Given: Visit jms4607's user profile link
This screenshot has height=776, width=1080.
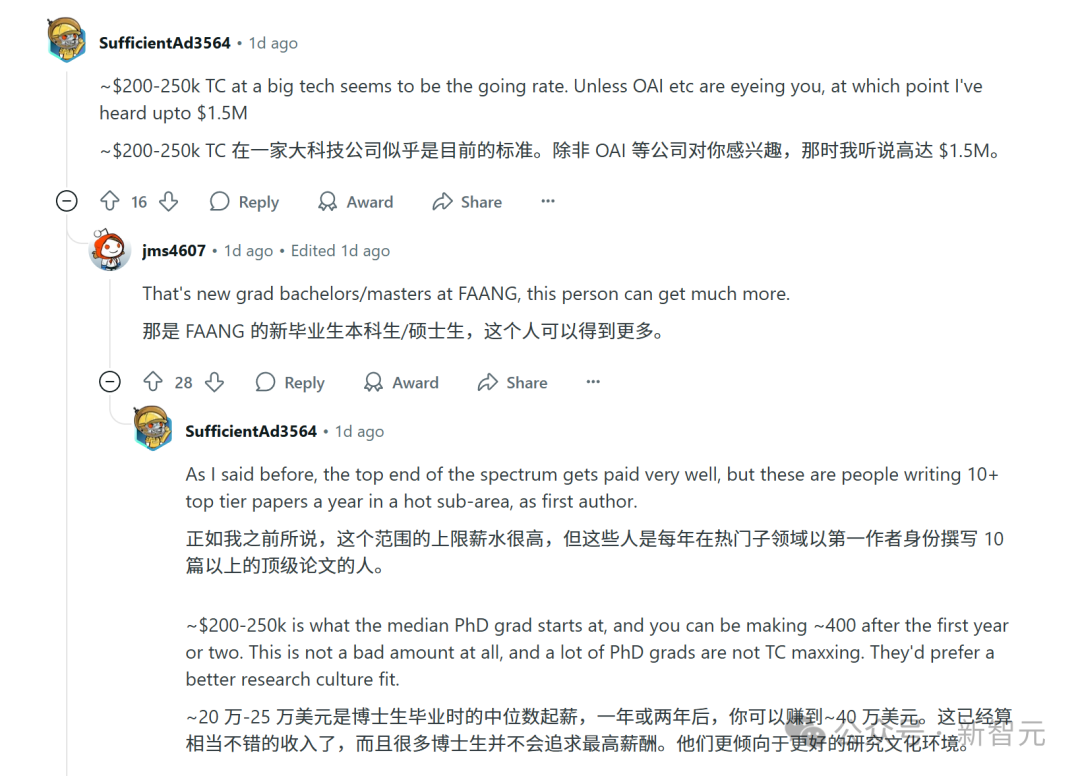Looking at the screenshot, I should click(x=174, y=251).
